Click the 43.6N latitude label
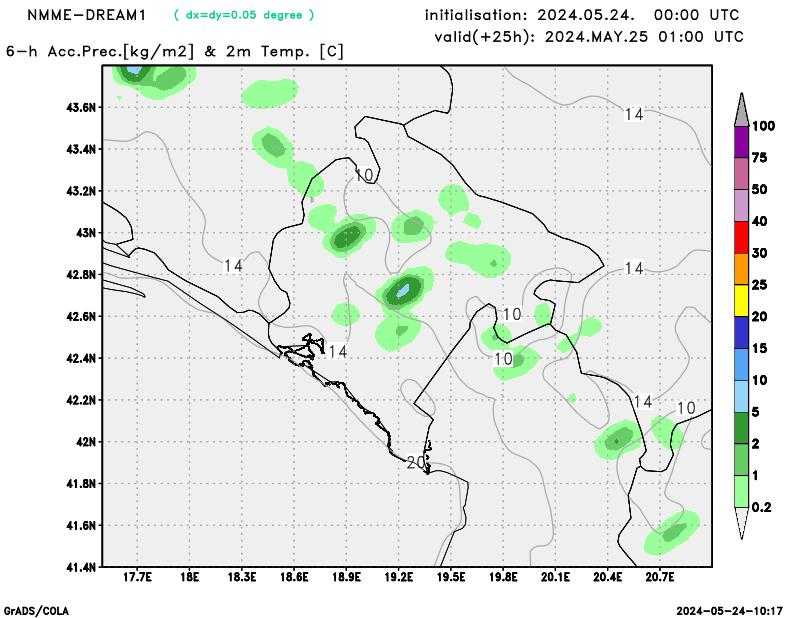This screenshot has height=618, width=800. (81, 107)
